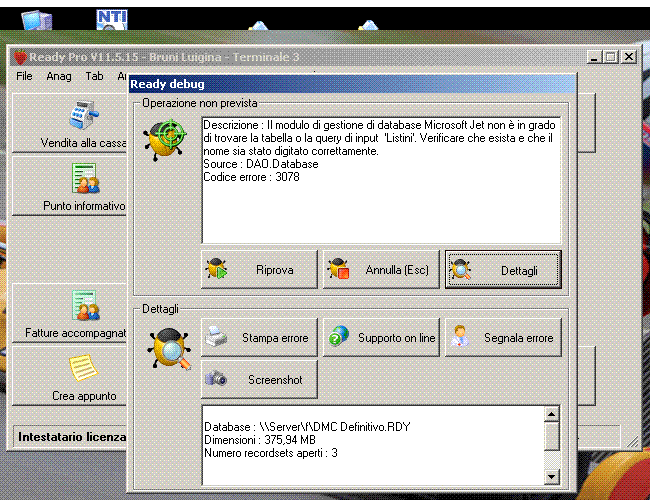The width and height of the screenshot is (650, 500).
Task: Click 'Numero recordsets aperti : 3' line
Action: click(271, 453)
